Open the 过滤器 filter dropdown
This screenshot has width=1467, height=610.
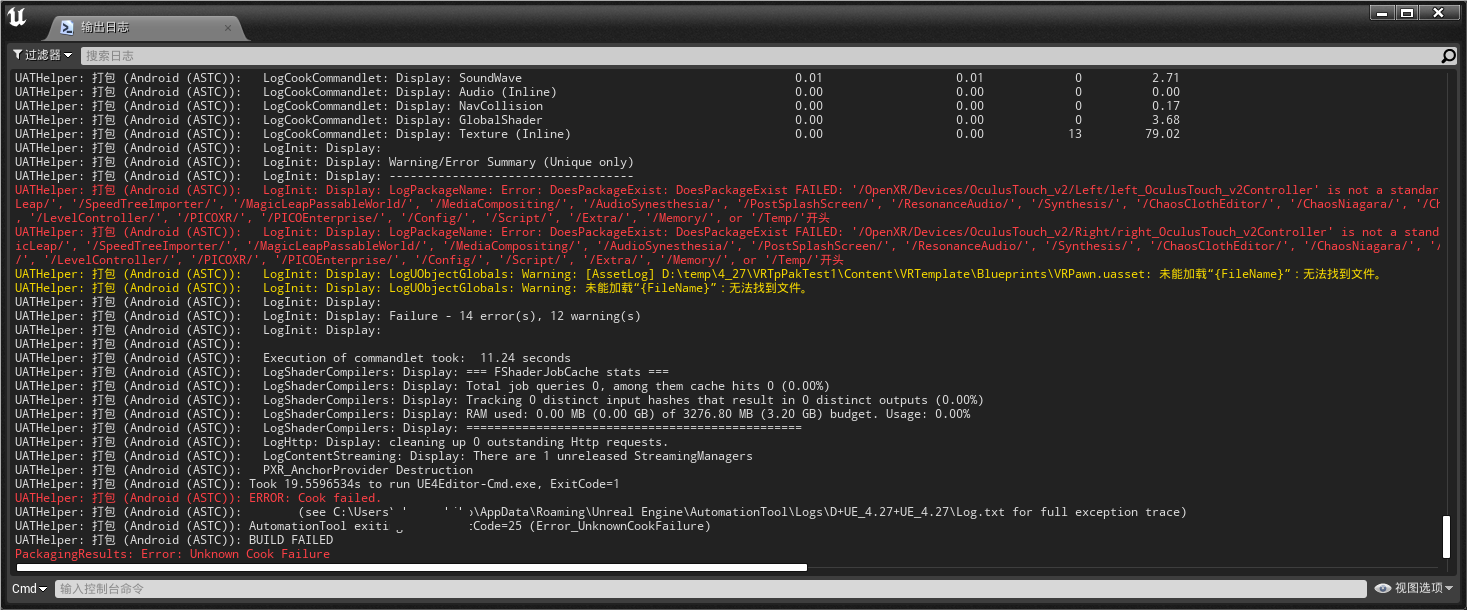tap(40, 55)
